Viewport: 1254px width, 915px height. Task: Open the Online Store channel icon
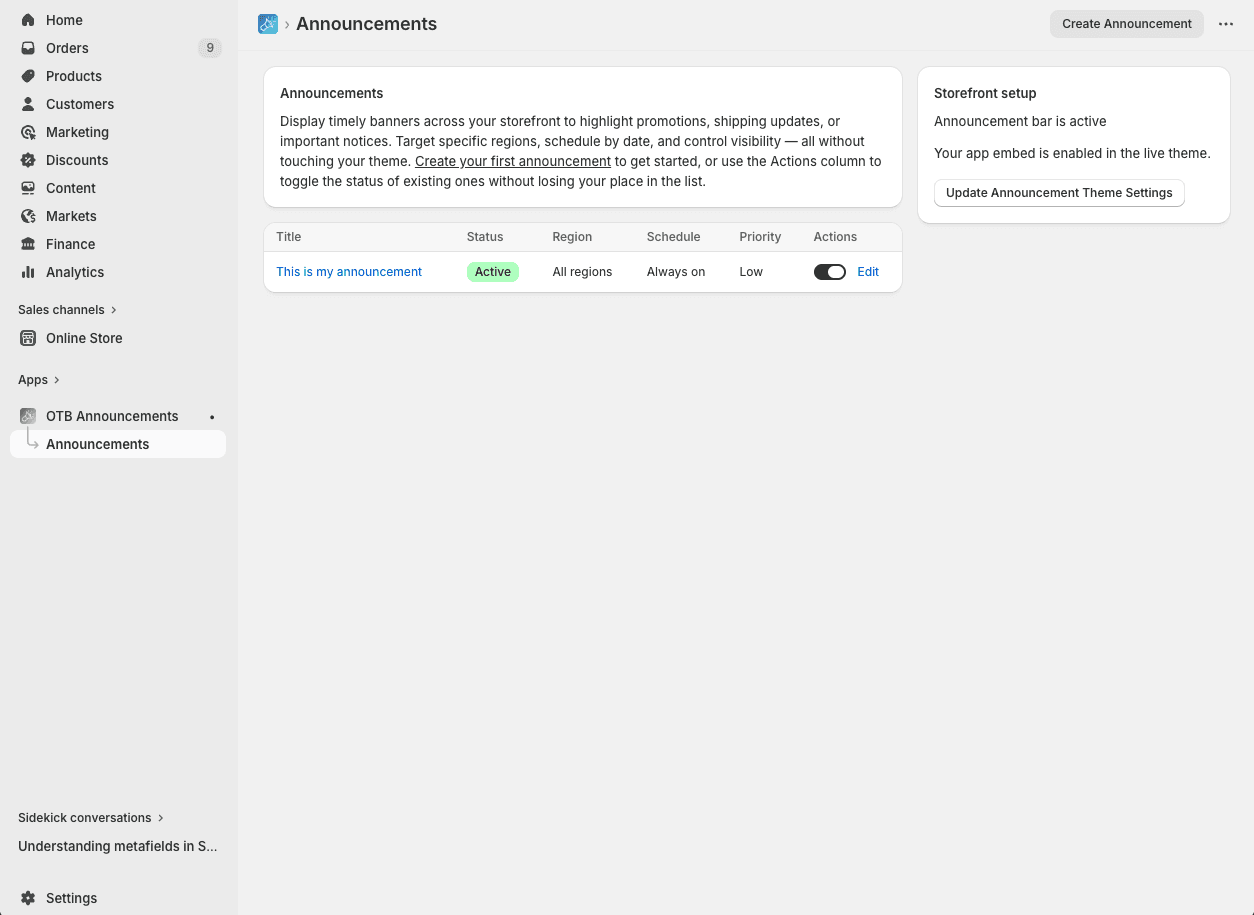click(x=28, y=338)
